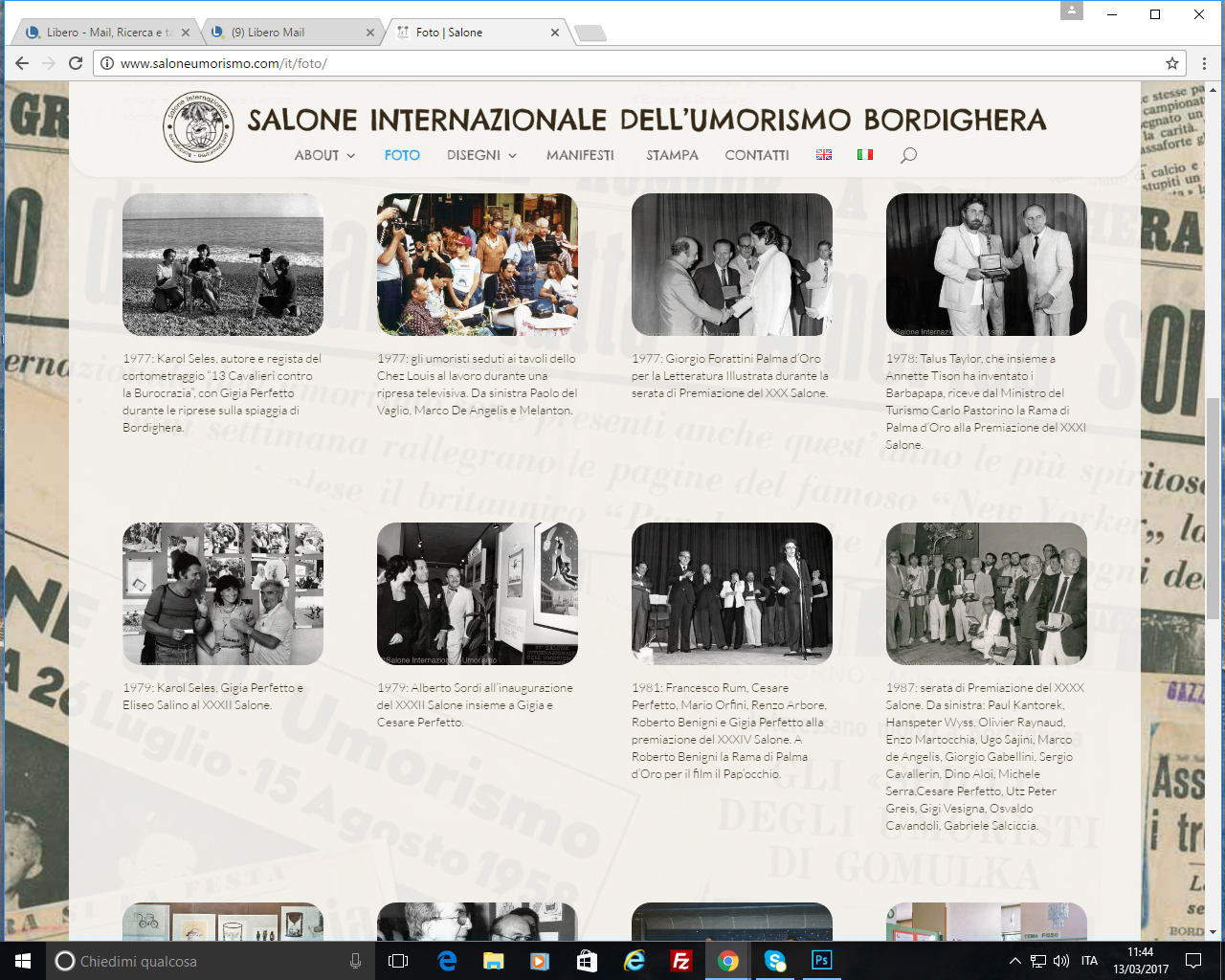Viewport: 1225px width, 980px height.
Task: Click the Cortana microphone icon
Action: (355, 961)
